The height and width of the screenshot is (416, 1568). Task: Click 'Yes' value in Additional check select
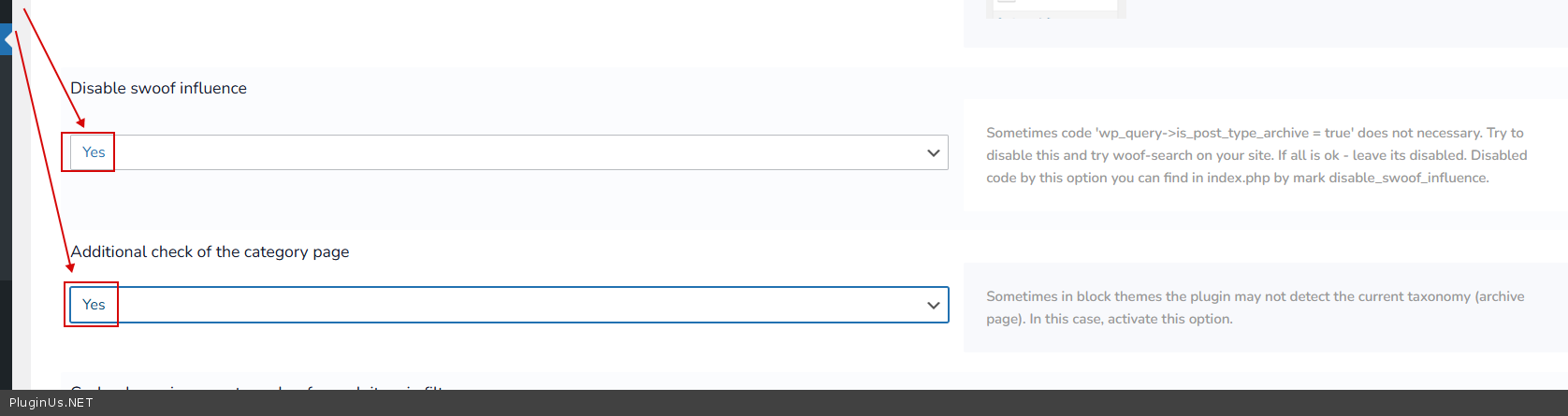[x=94, y=305]
